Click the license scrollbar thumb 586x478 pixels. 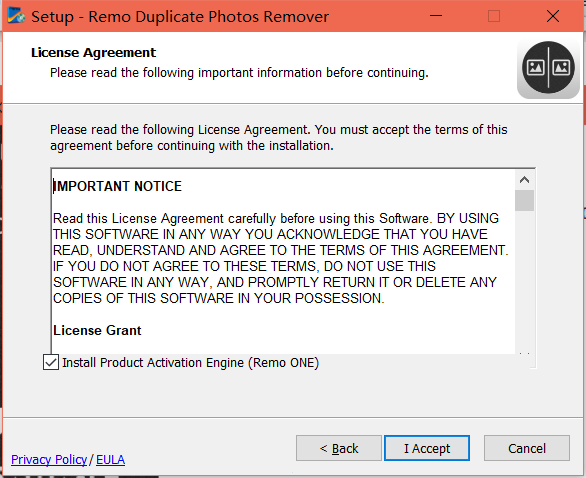coord(524,201)
